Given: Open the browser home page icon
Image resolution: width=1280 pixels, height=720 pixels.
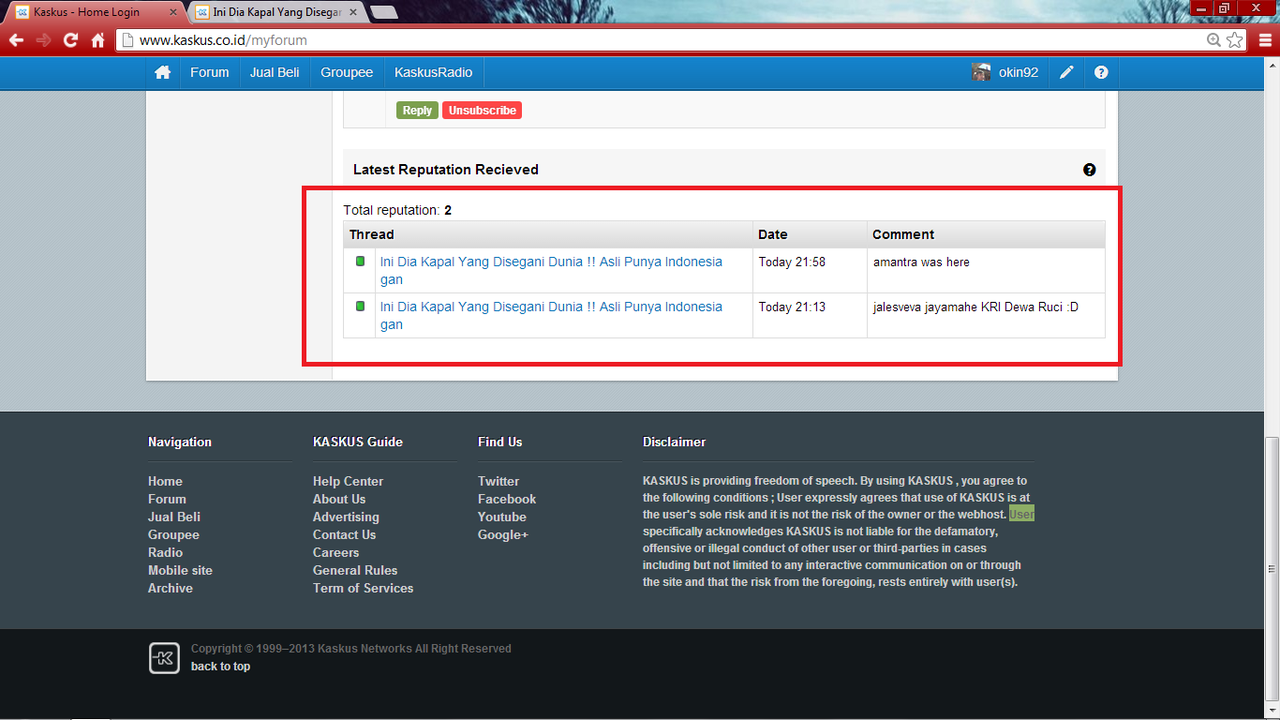Looking at the screenshot, I should click(98, 40).
